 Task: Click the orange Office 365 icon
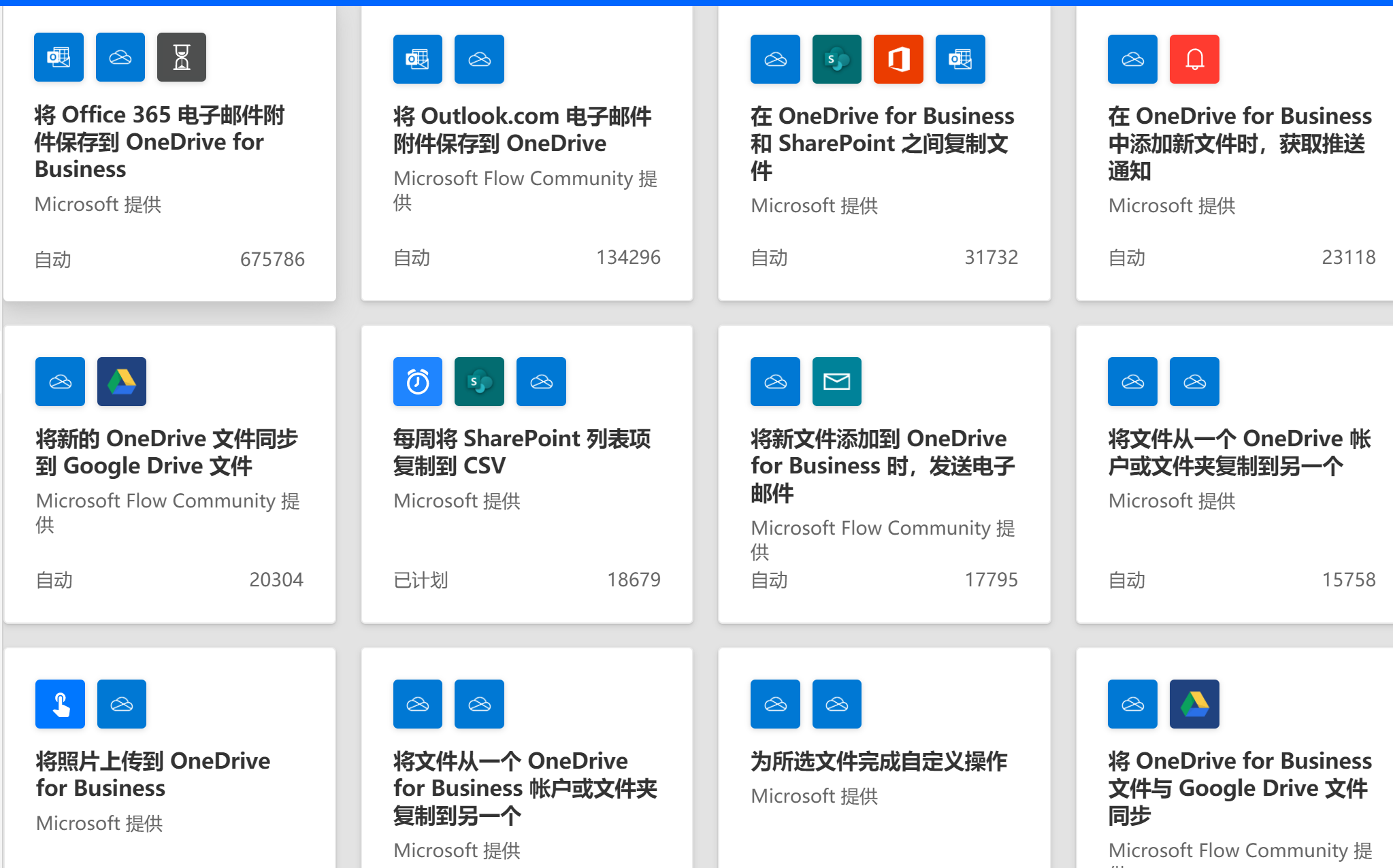coord(898,59)
